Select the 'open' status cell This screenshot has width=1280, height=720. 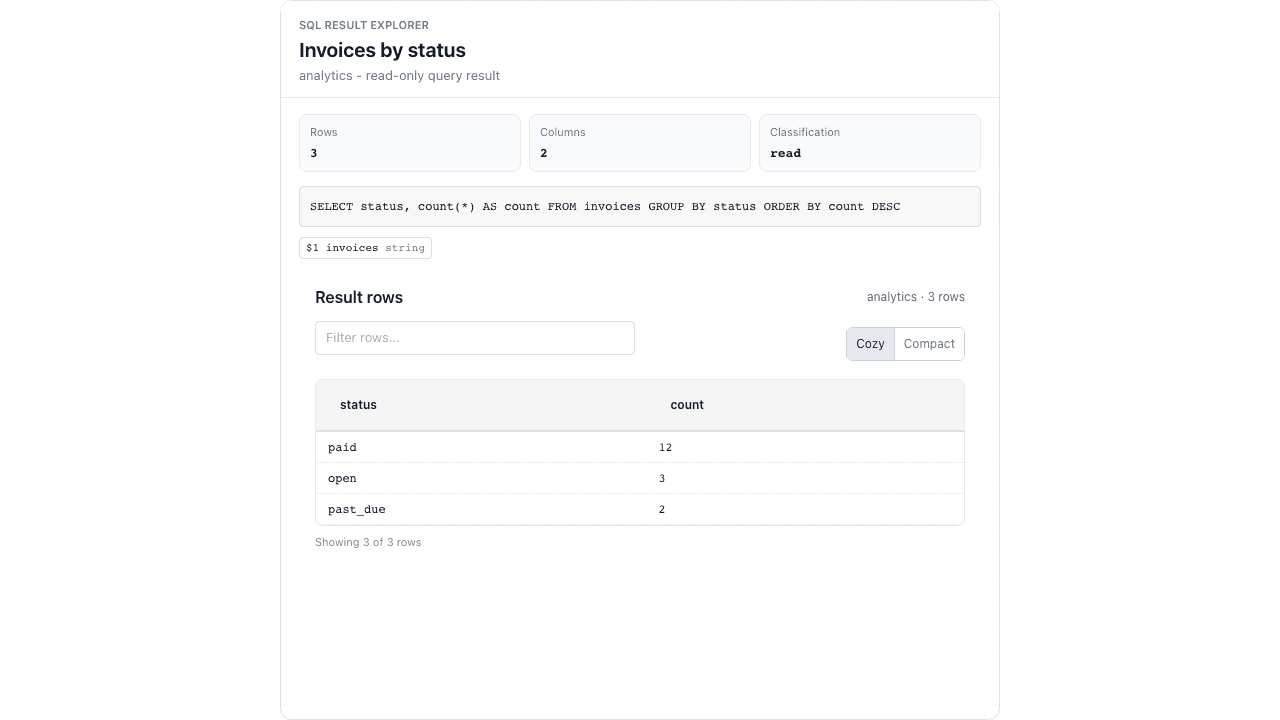pyautogui.click(x=342, y=478)
